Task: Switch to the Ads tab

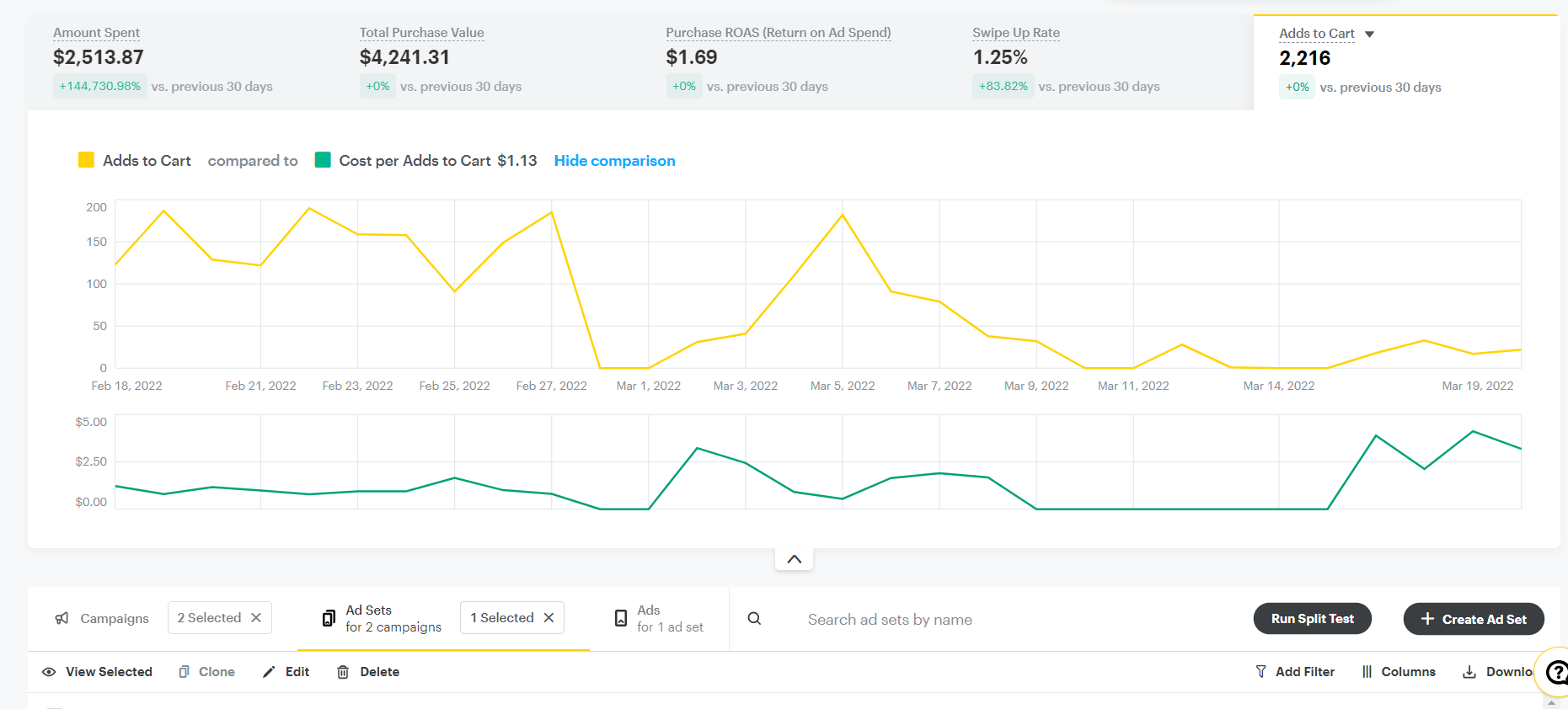Action: point(659,619)
